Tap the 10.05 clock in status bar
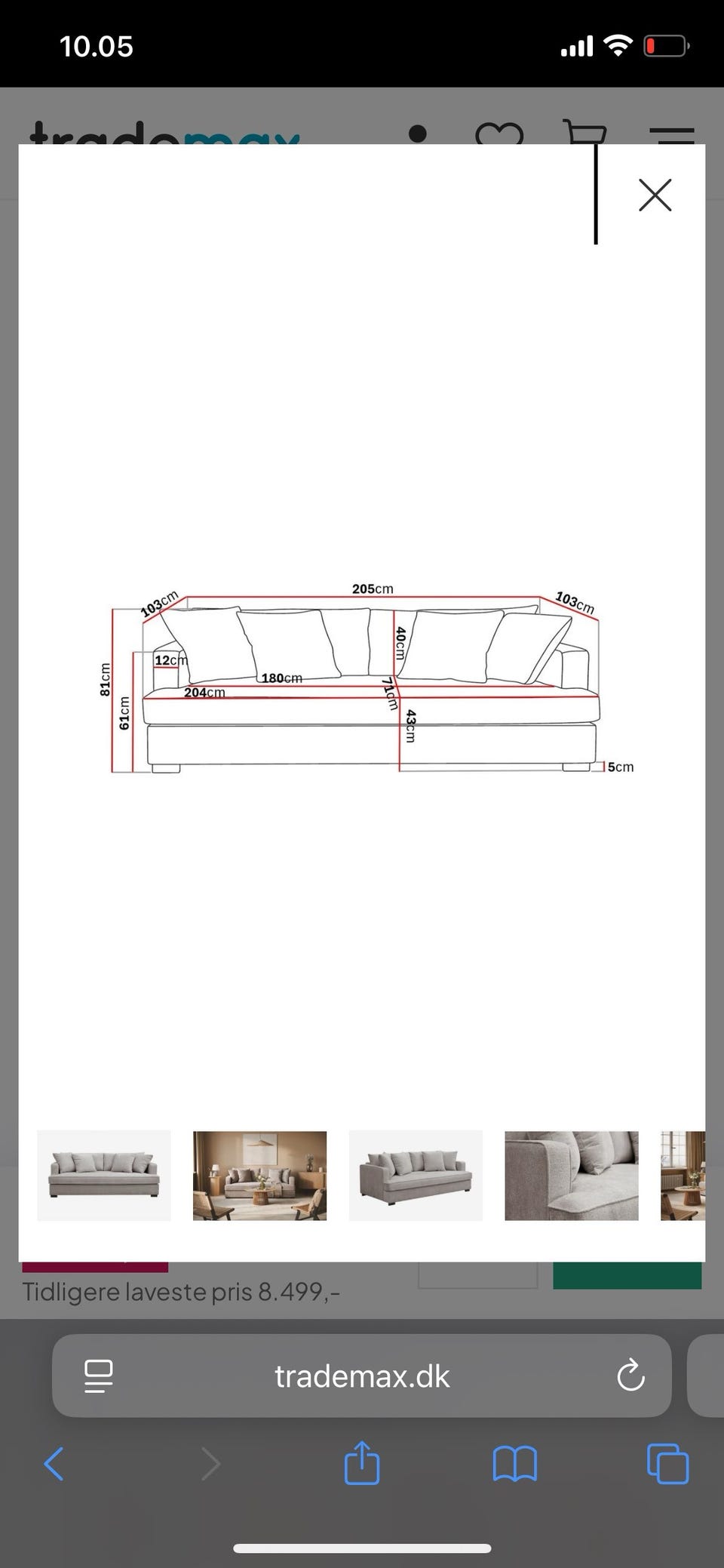The height and width of the screenshot is (1568, 724). (x=97, y=47)
